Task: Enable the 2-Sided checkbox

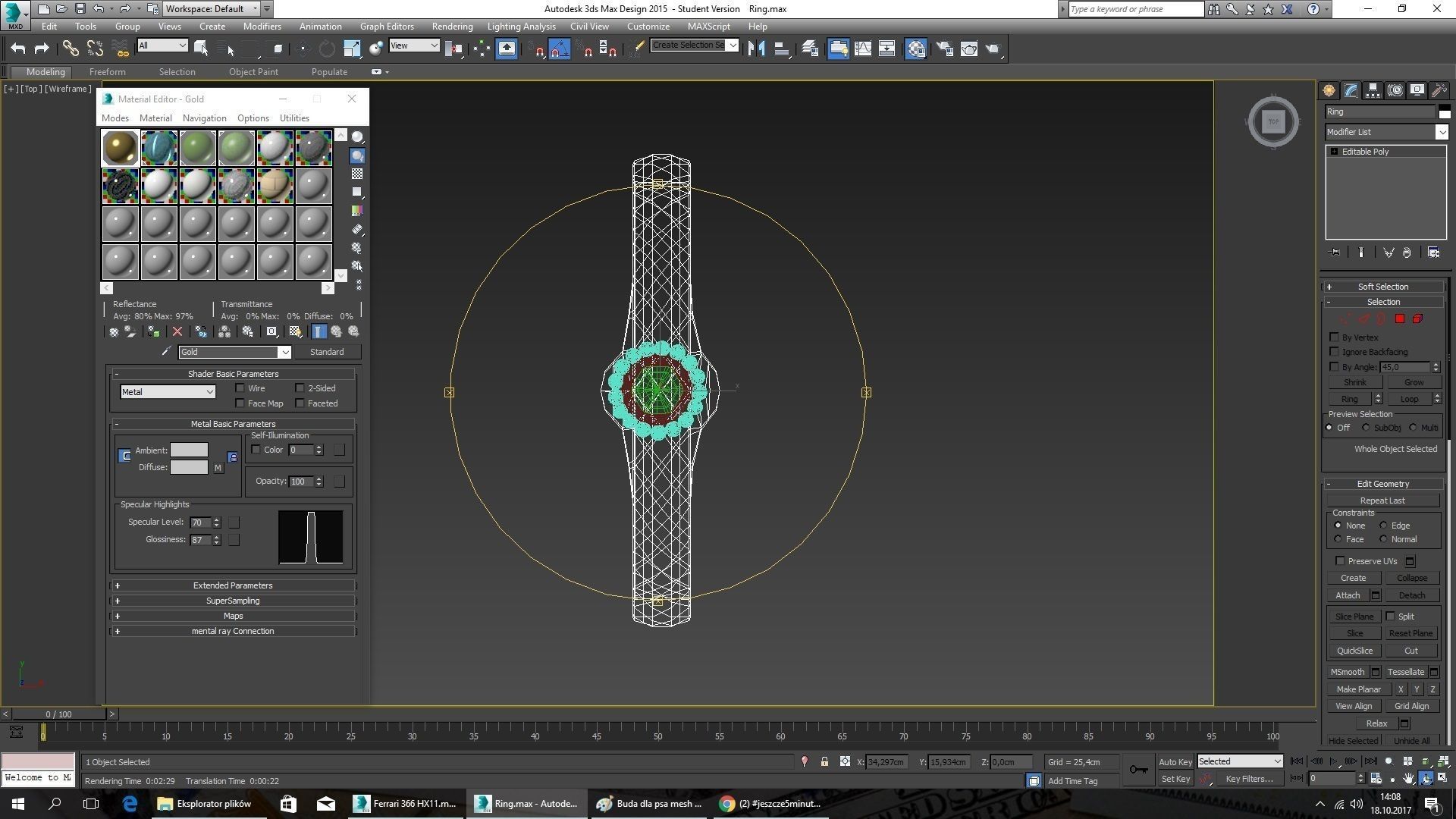Action: coord(300,388)
